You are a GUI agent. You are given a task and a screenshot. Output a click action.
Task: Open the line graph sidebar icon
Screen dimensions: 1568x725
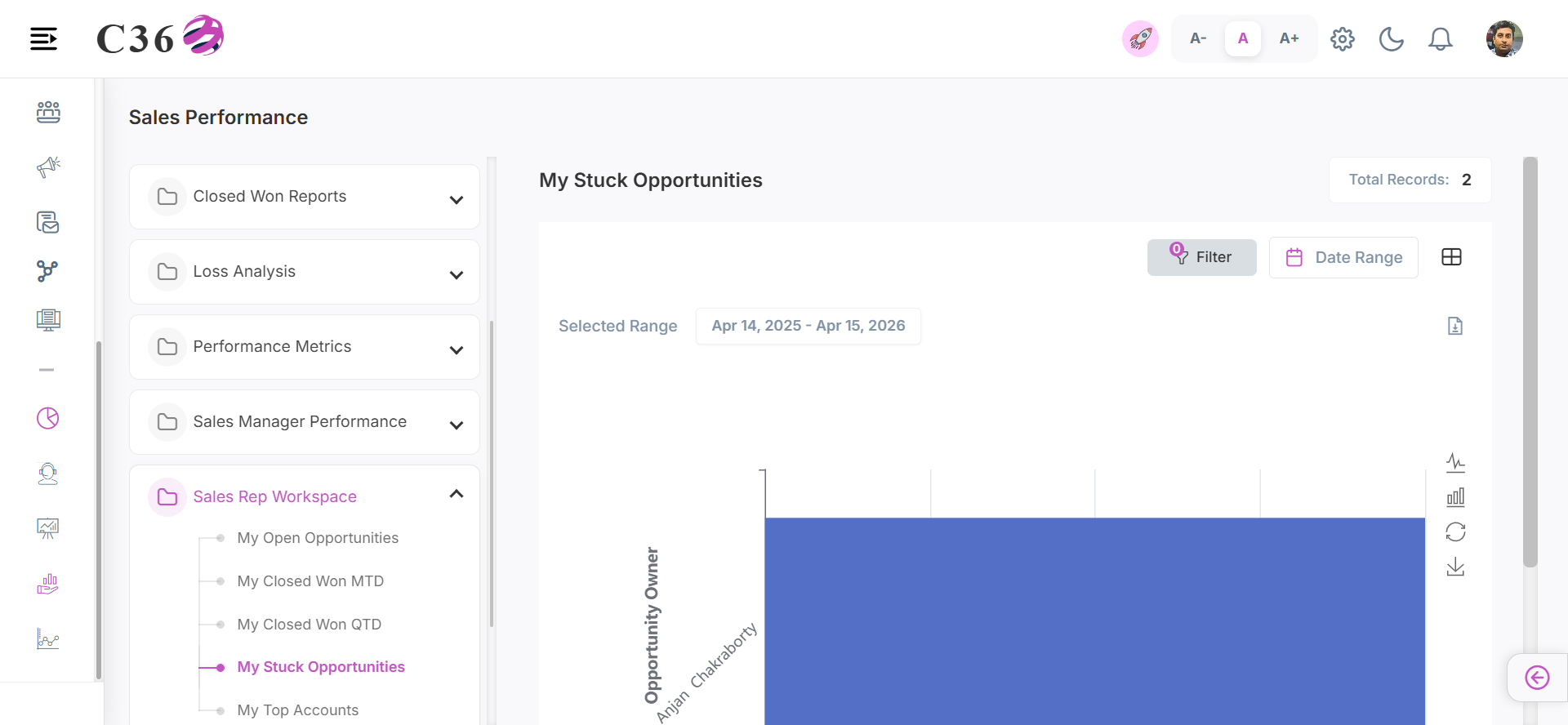click(x=48, y=638)
